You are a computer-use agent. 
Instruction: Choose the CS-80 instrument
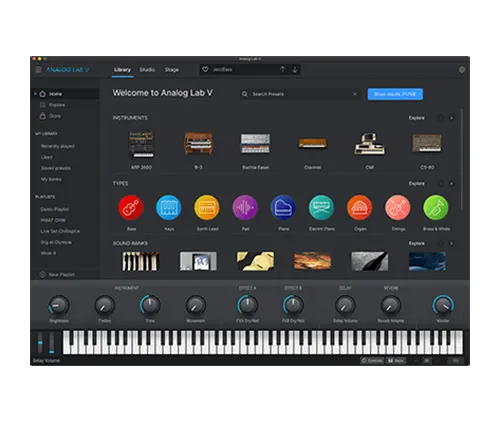click(x=427, y=144)
